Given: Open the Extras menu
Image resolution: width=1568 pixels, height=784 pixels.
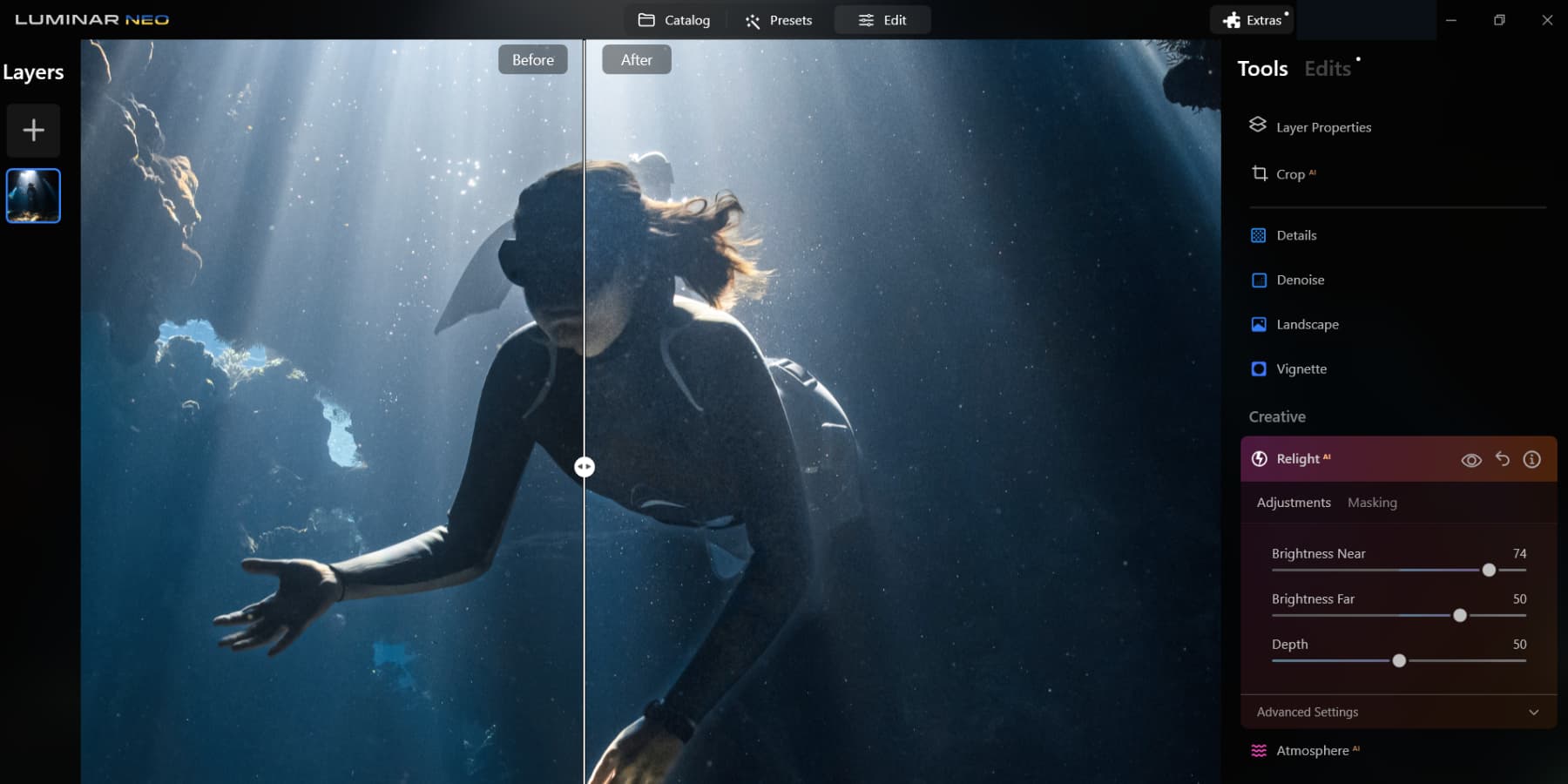Looking at the screenshot, I should pos(1252,18).
